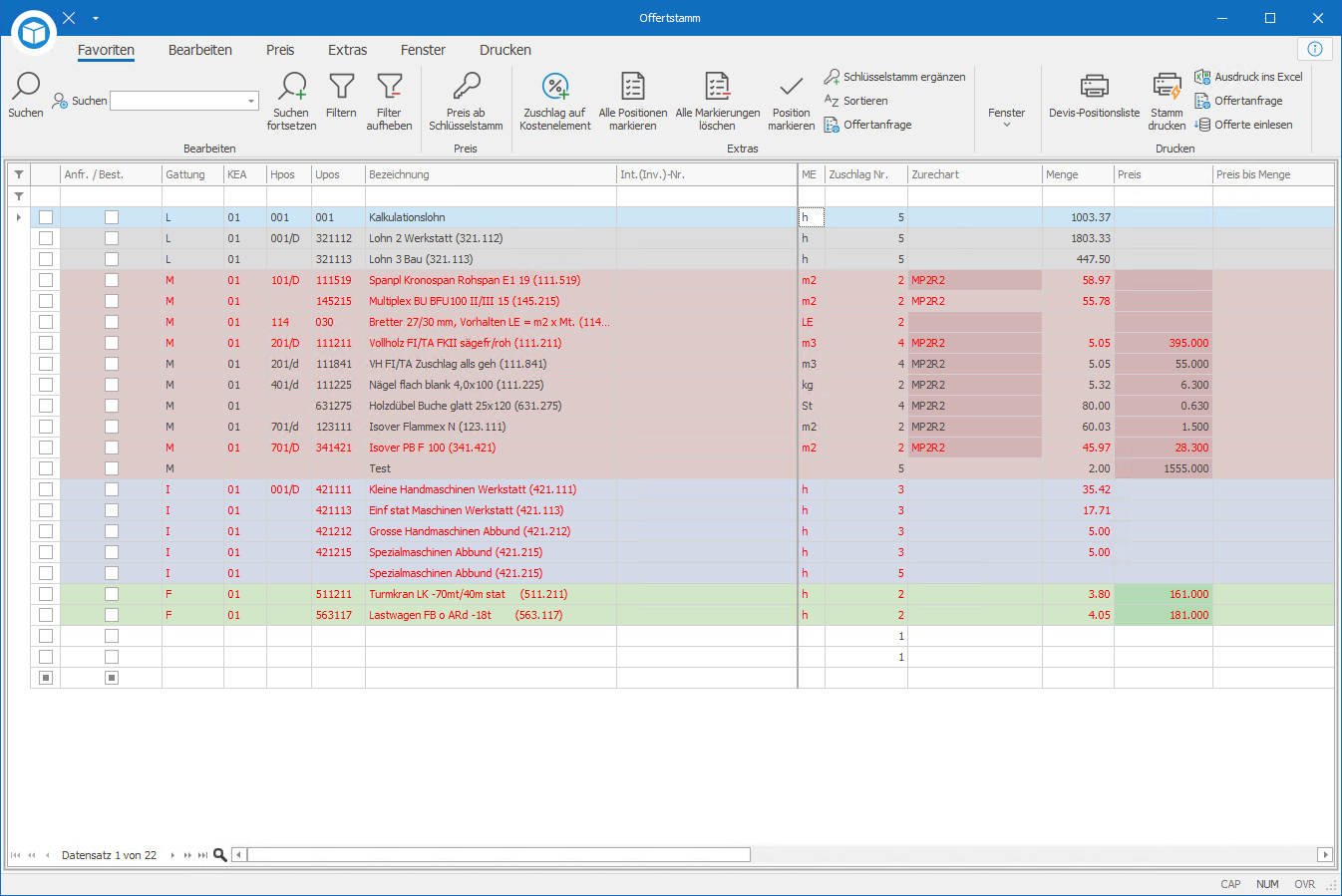Apply filter with the Filtern icon
Image resolution: width=1342 pixels, height=896 pixels.
point(341,87)
